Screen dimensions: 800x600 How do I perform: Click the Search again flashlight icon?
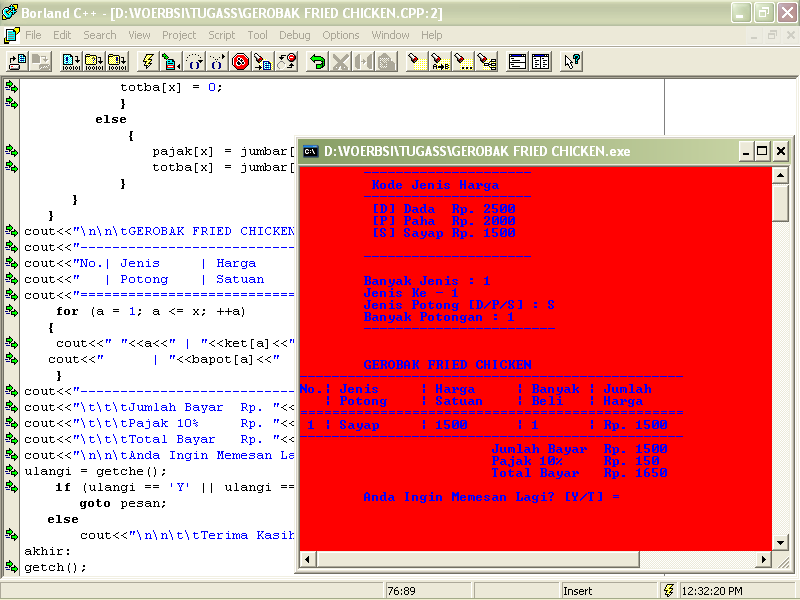(x=463, y=62)
